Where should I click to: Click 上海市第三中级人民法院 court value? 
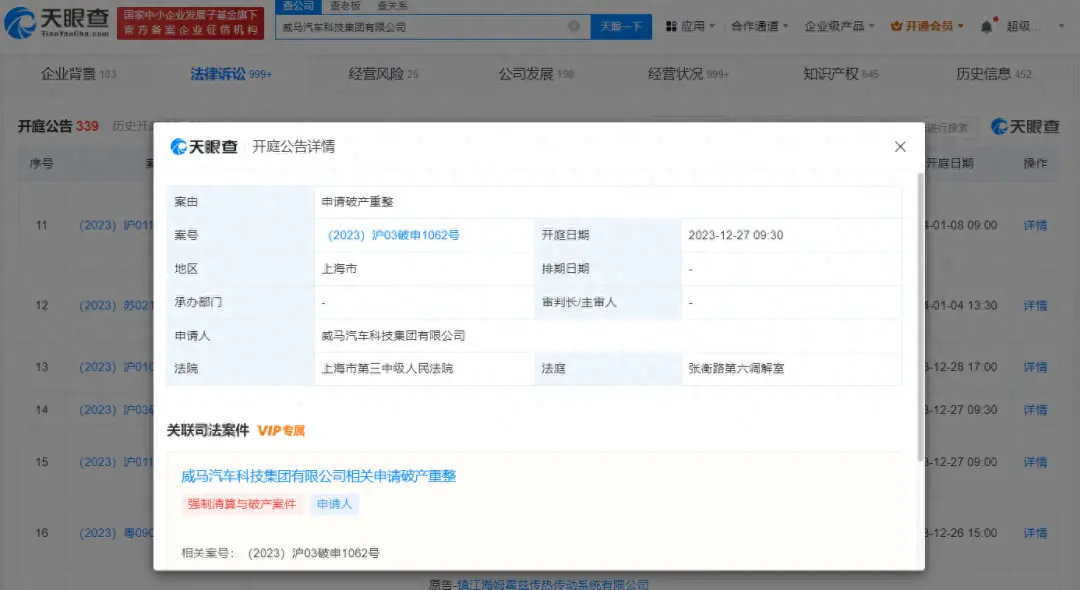(387, 368)
